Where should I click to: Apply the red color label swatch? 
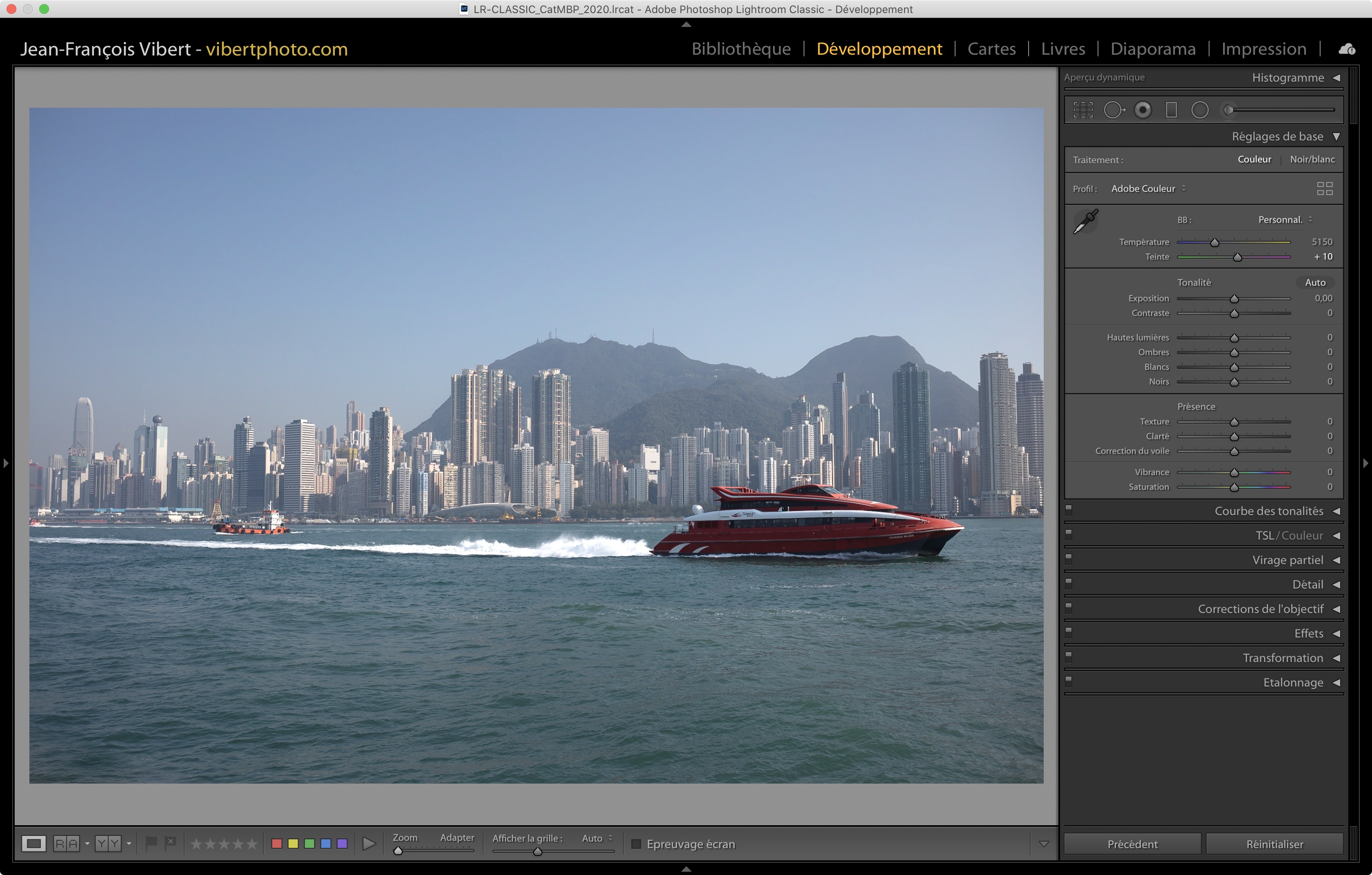pyautogui.click(x=277, y=844)
